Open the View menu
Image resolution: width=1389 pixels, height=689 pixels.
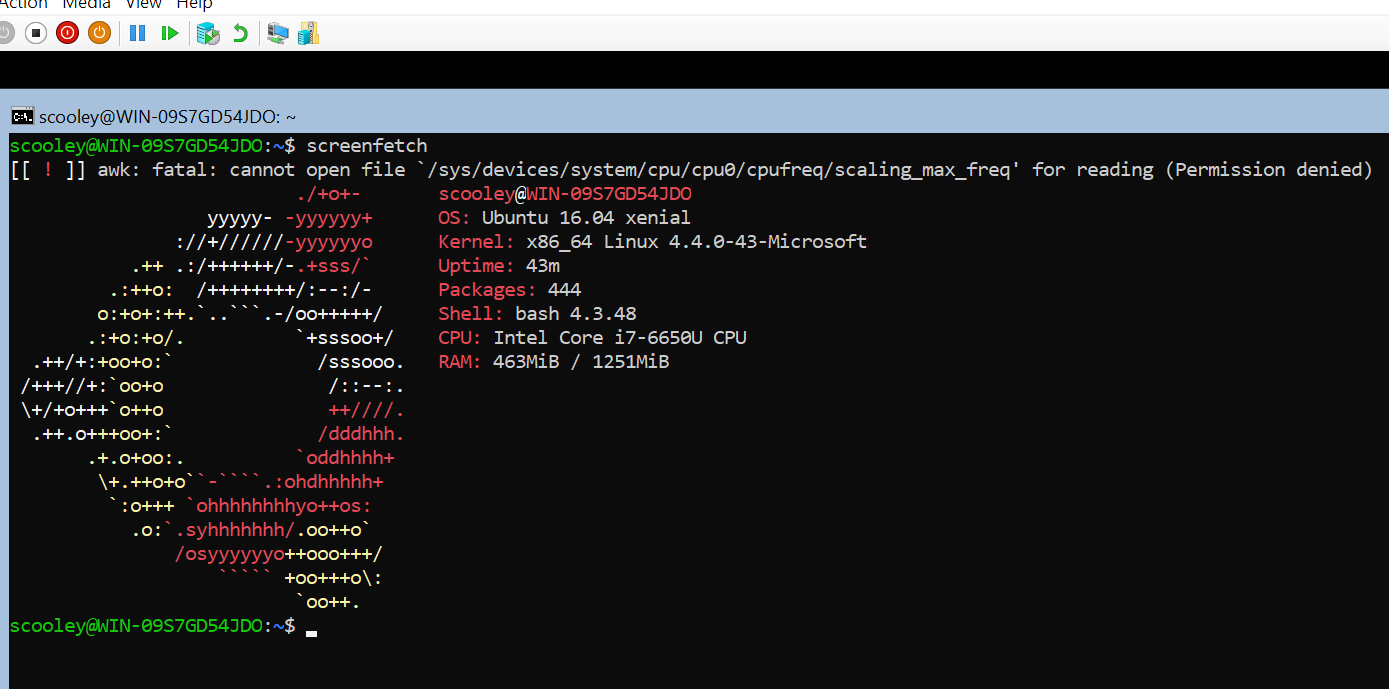(143, 5)
